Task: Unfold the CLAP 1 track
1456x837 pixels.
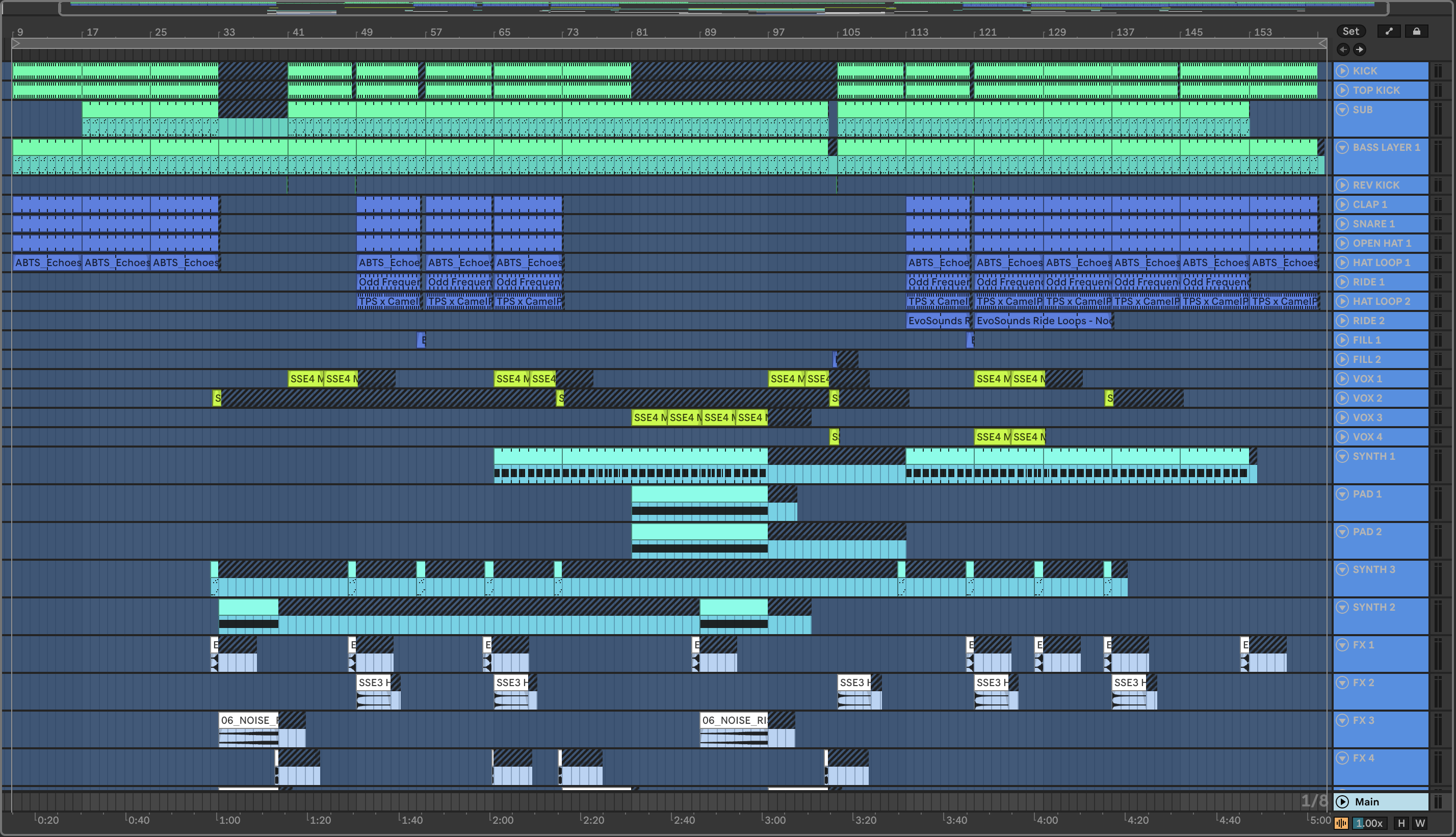Action: (x=1342, y=204)
